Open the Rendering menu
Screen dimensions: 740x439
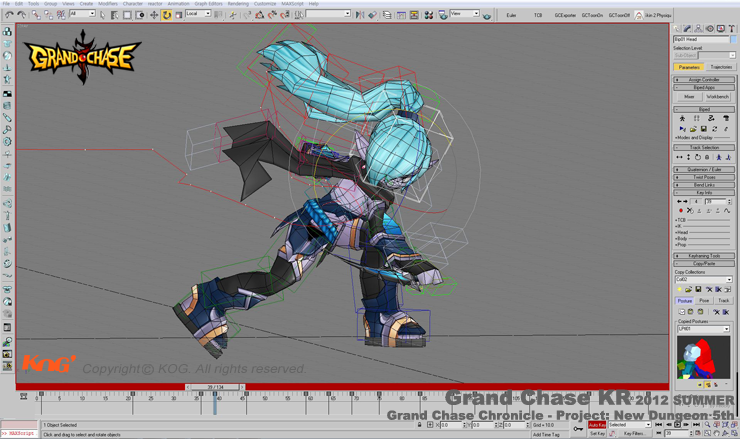click(238, 4)
